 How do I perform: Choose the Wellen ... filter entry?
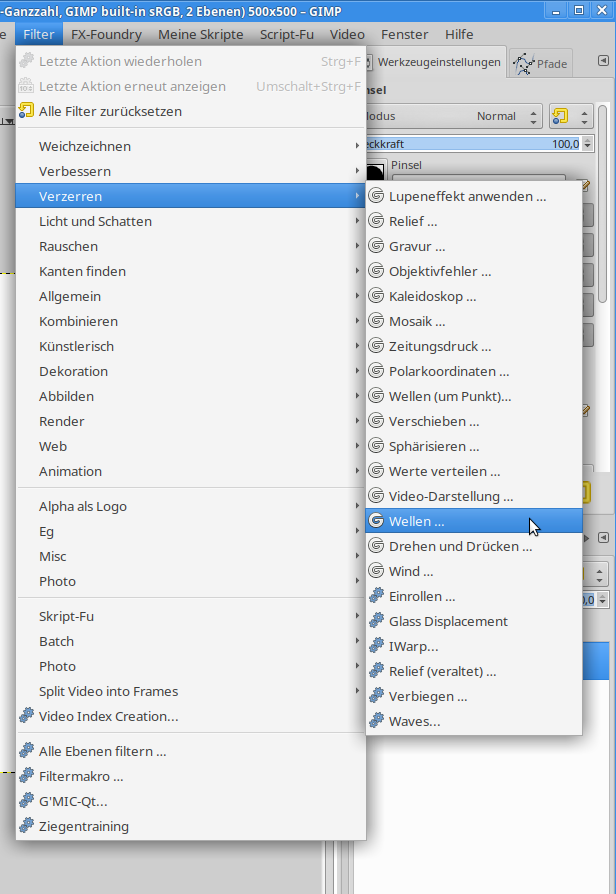point(474,521)
